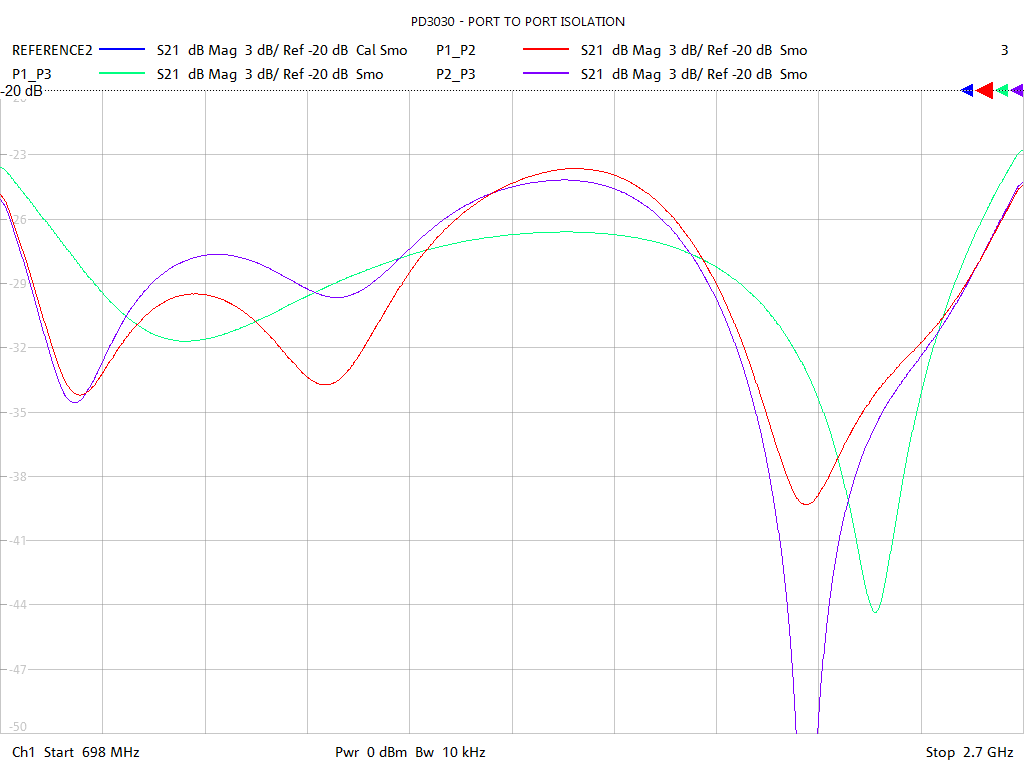This screenshot has height=768, width=1024.
Task: Select the P1_P2 trace label
Action: tap(456, 50)
